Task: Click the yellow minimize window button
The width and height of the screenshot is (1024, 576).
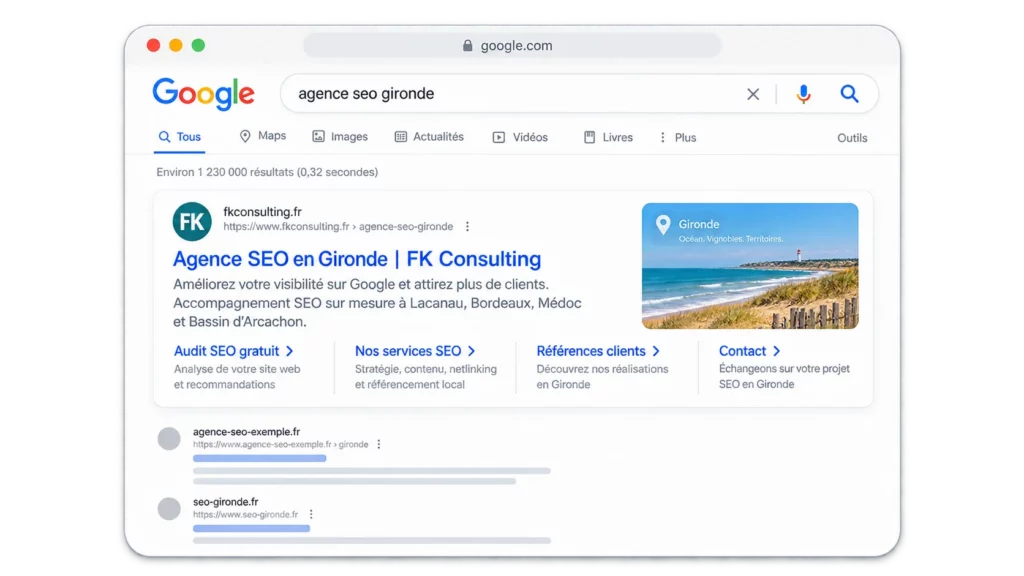Action: coord(176,45)
